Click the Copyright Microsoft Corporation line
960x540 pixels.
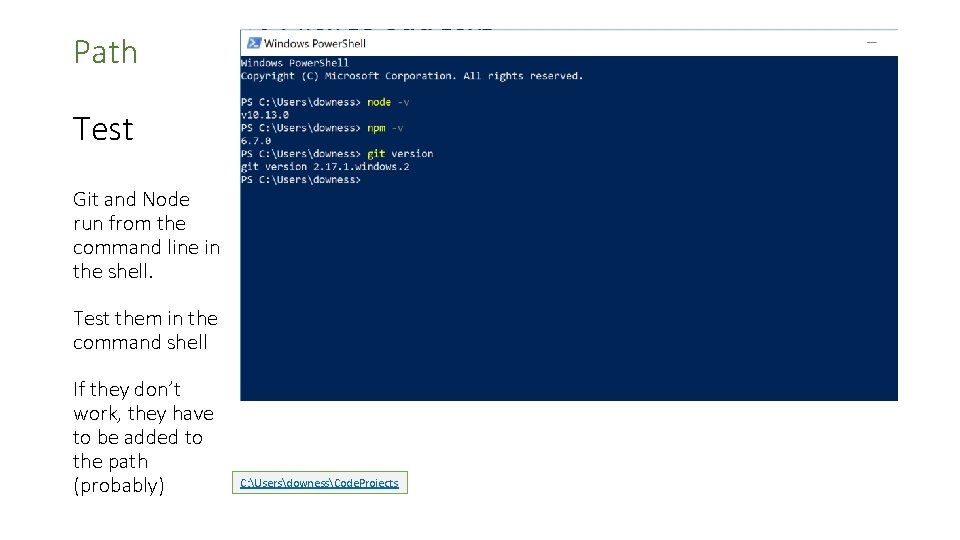(x=411, y=76)
